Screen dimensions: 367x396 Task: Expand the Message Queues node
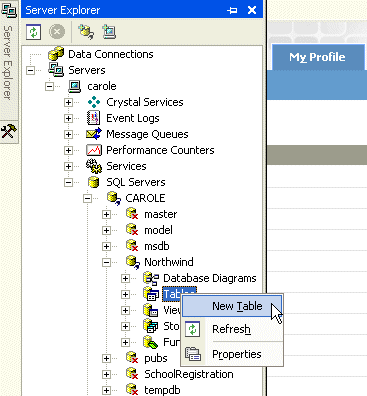(x=68, y=134)
